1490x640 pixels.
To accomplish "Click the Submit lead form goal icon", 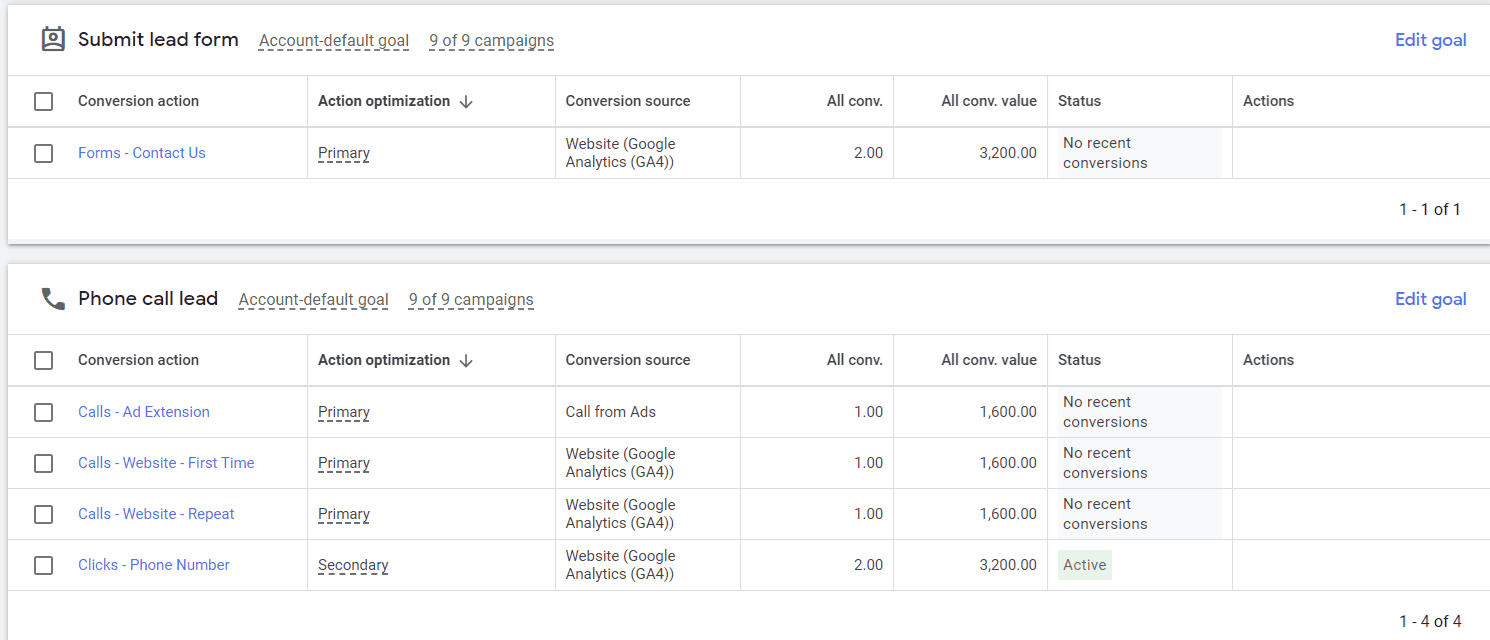I will point(52,40).
